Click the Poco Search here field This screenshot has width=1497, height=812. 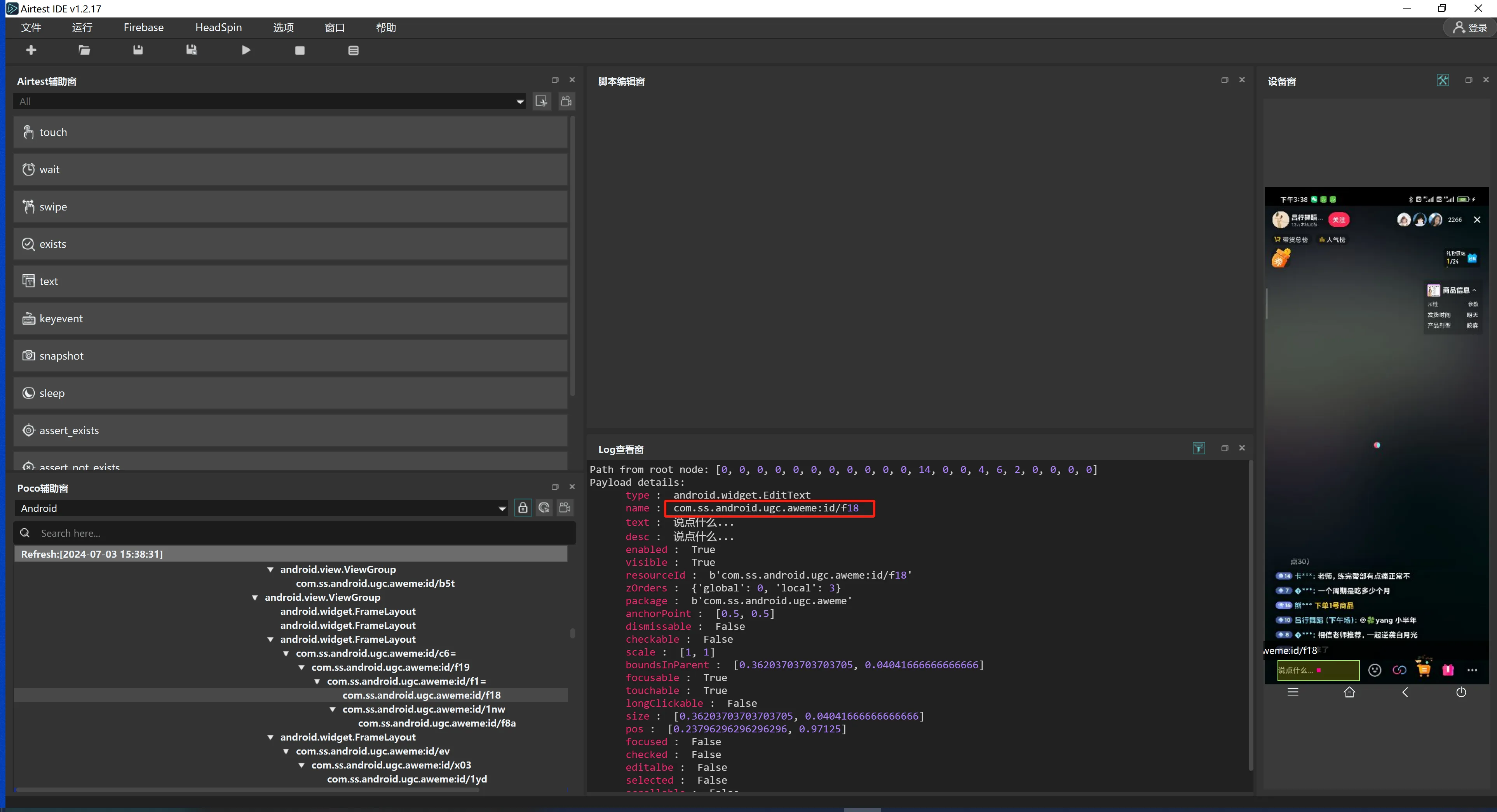point(295,533)
